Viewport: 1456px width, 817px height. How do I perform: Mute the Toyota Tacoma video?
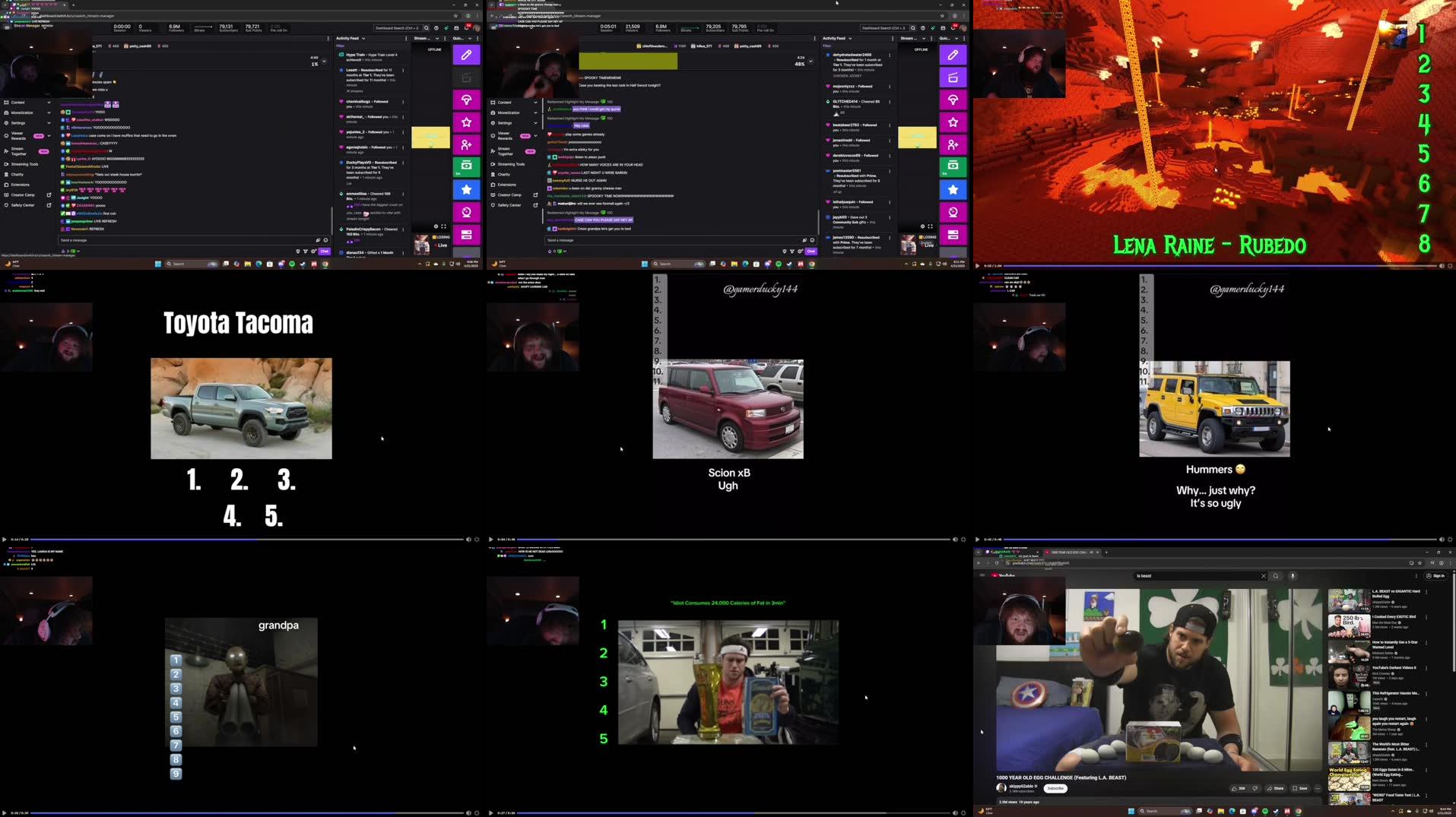tap(468, 540)
